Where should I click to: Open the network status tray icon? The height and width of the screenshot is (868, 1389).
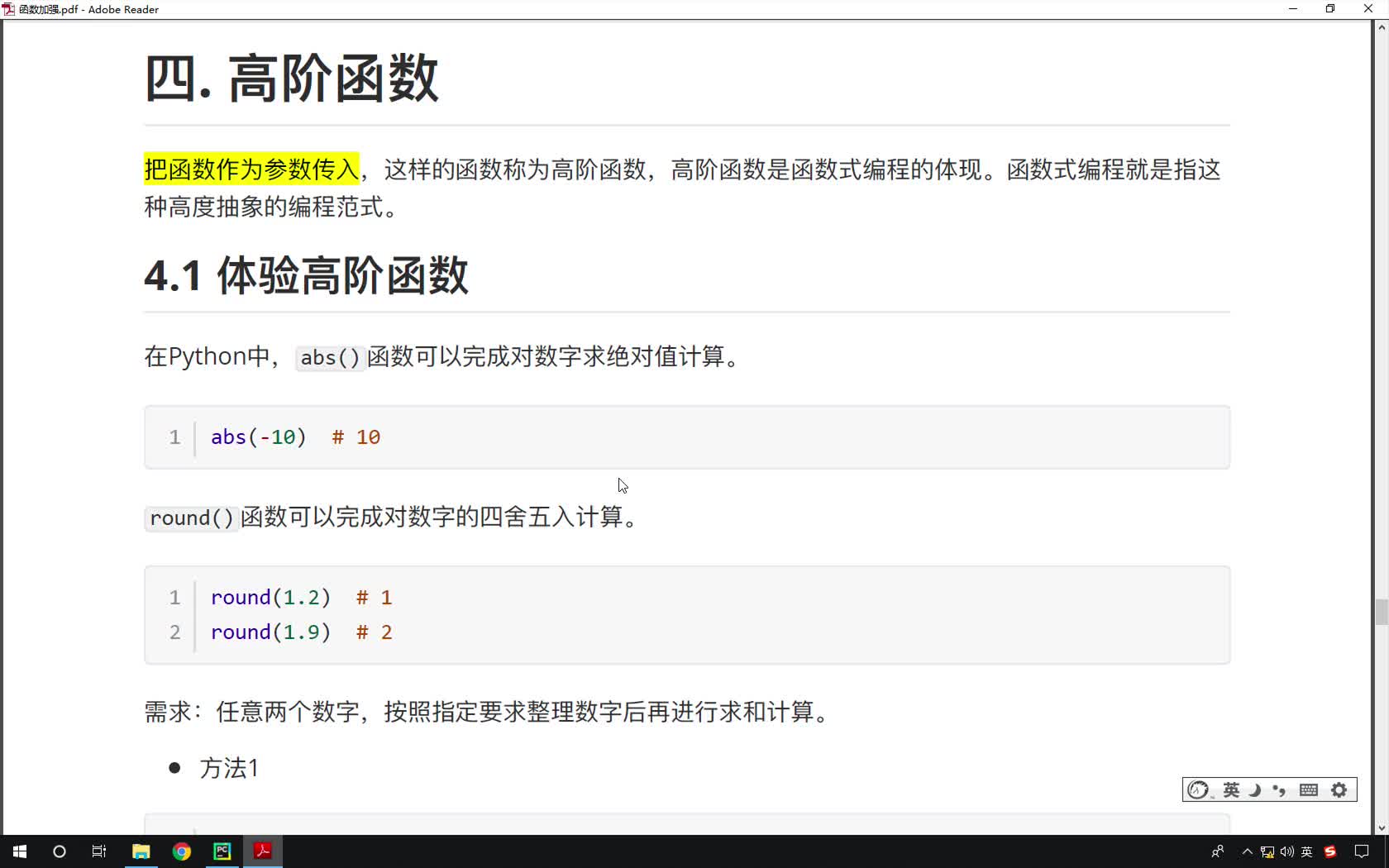[x=1267, y=852]
